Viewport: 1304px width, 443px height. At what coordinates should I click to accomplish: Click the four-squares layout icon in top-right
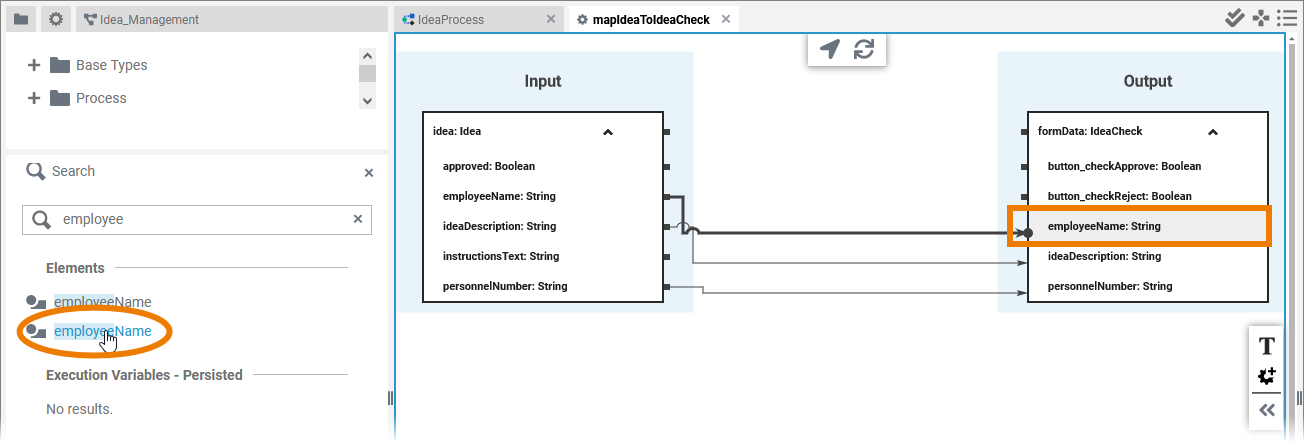[x=1260, y=18]
